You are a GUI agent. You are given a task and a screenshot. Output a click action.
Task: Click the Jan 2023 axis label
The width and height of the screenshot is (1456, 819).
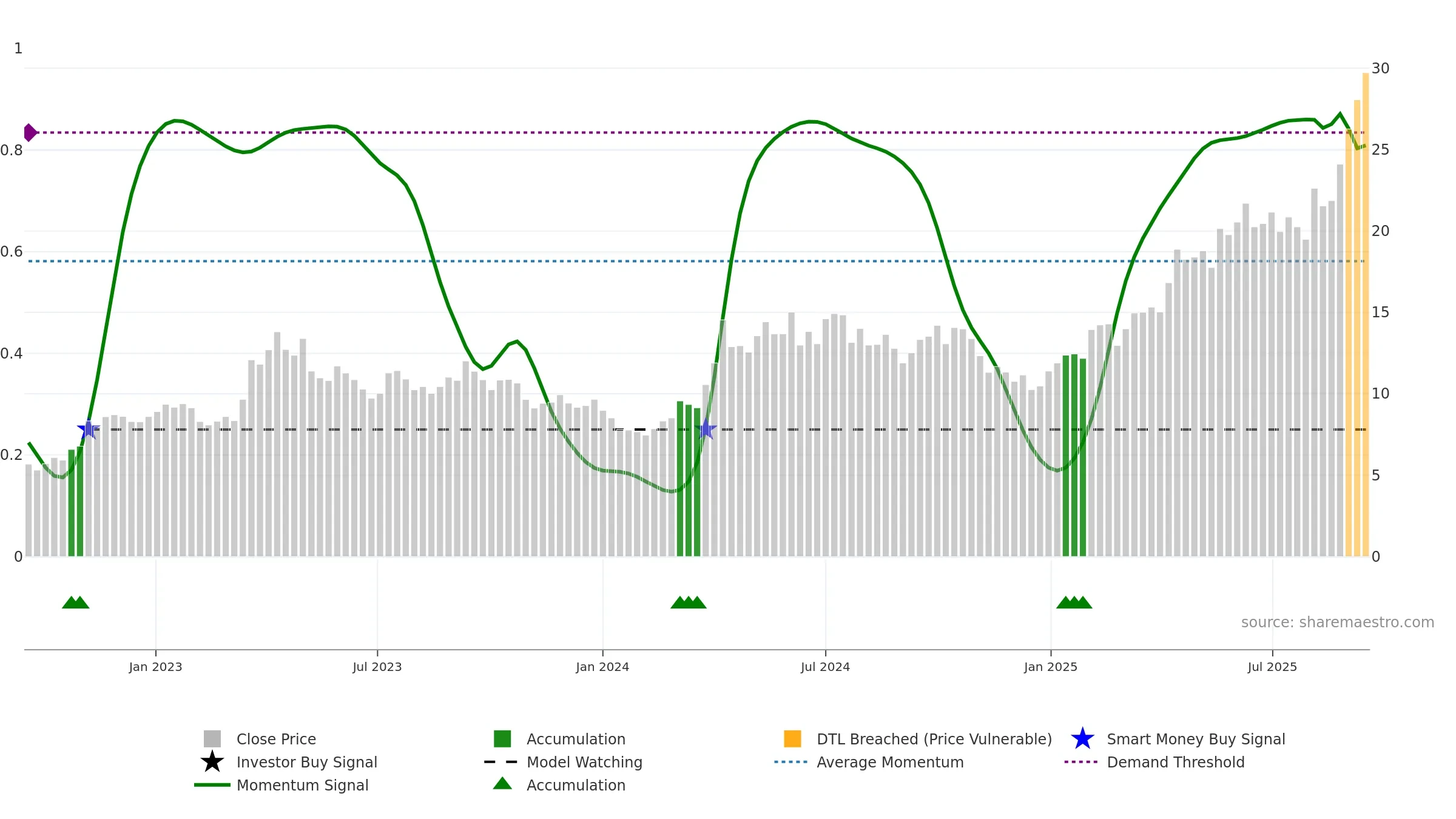coord(155,667)
